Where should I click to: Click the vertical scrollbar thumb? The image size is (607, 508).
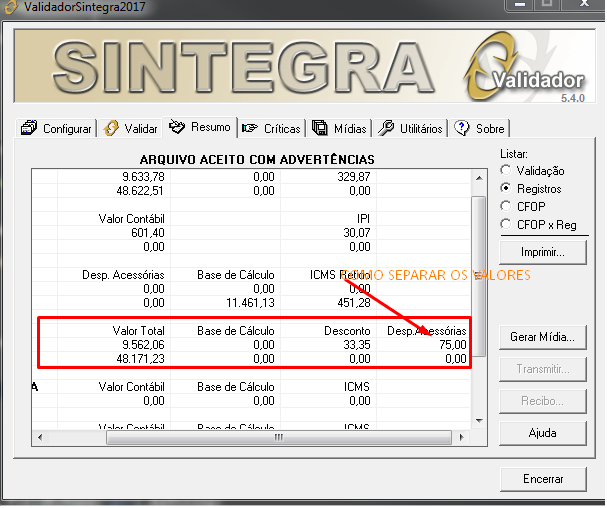[x=479, y=276]
